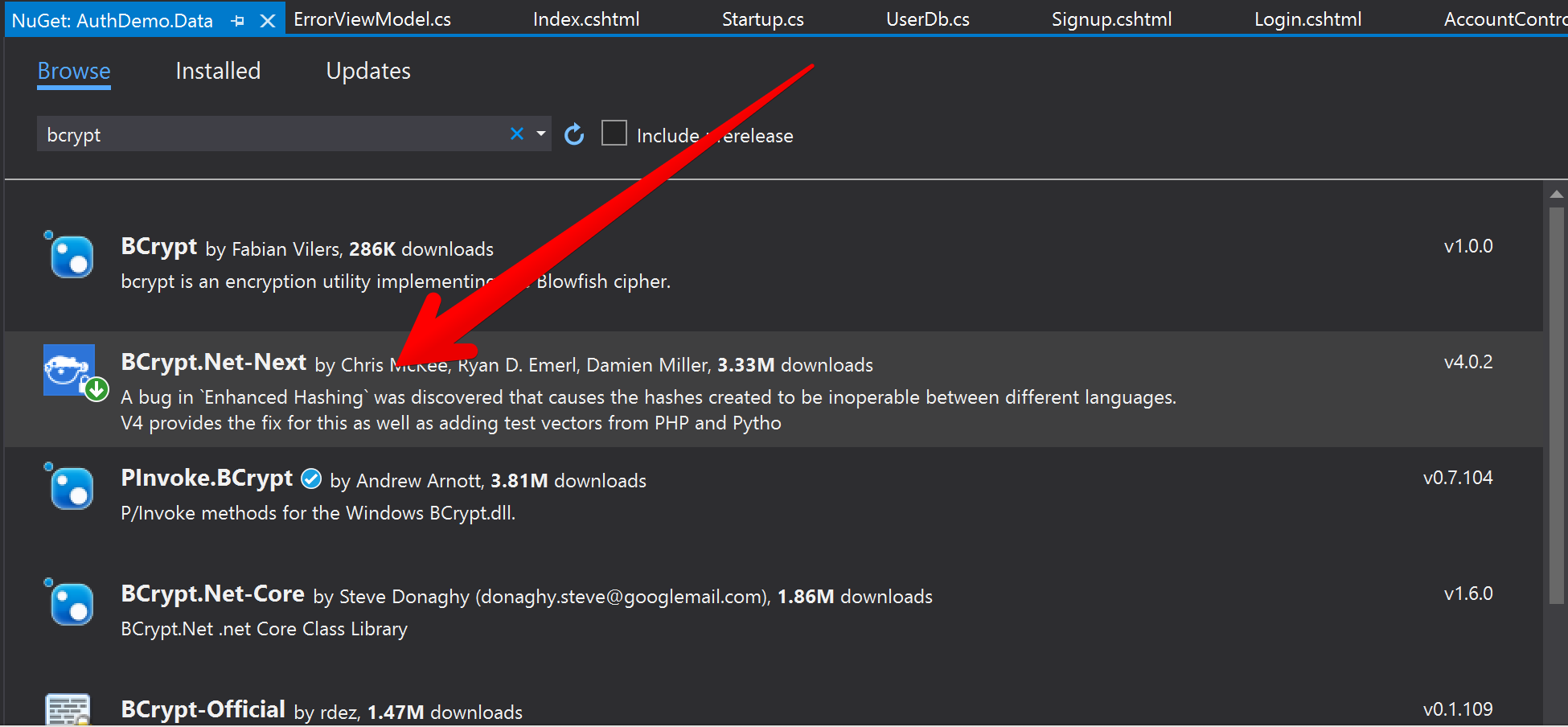Open the Startup.cs document tab
The height and width of the screenshot is (727, 1568).
pos(763,19)
